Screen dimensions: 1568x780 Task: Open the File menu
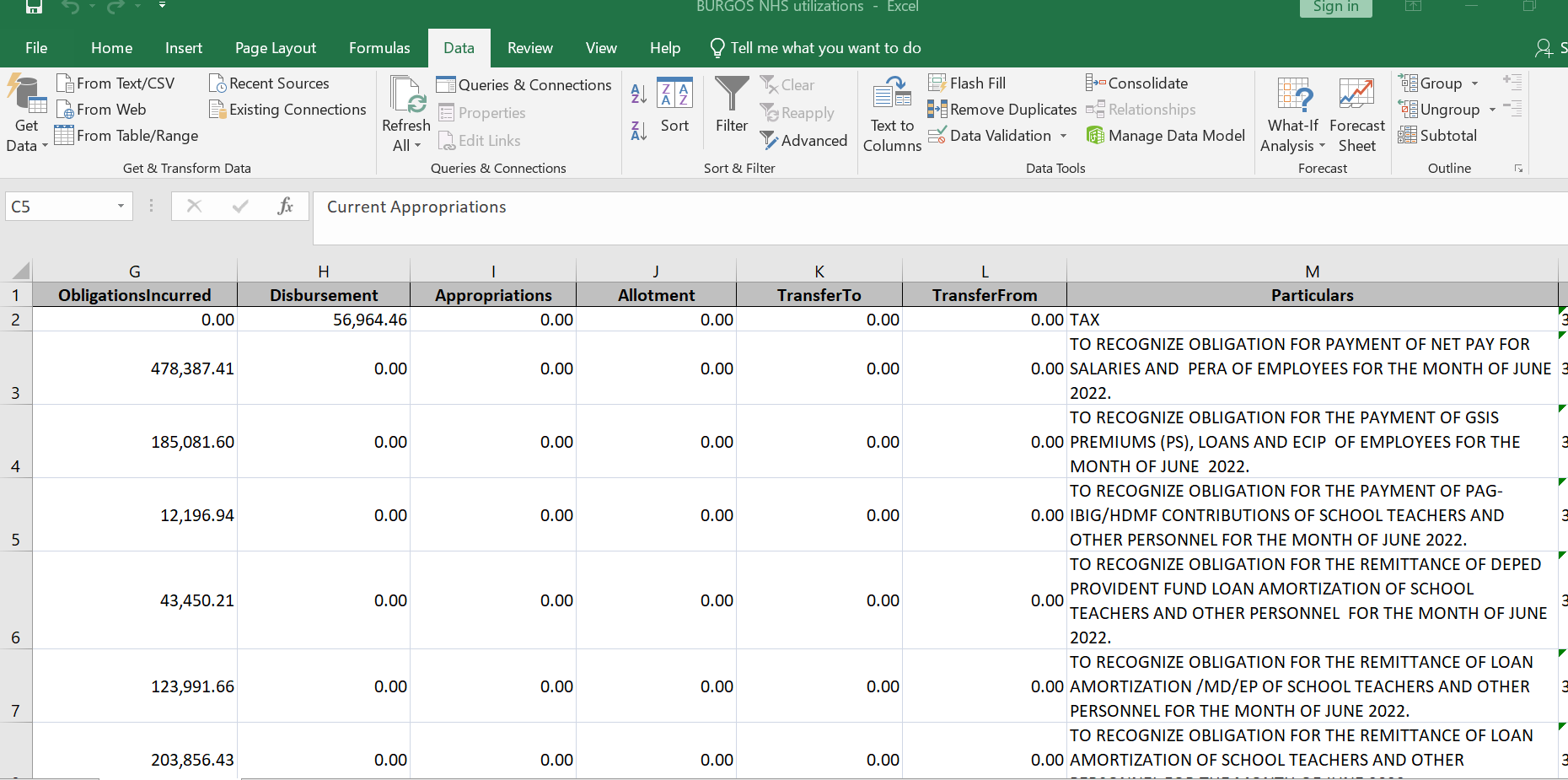tap(36, 48)
